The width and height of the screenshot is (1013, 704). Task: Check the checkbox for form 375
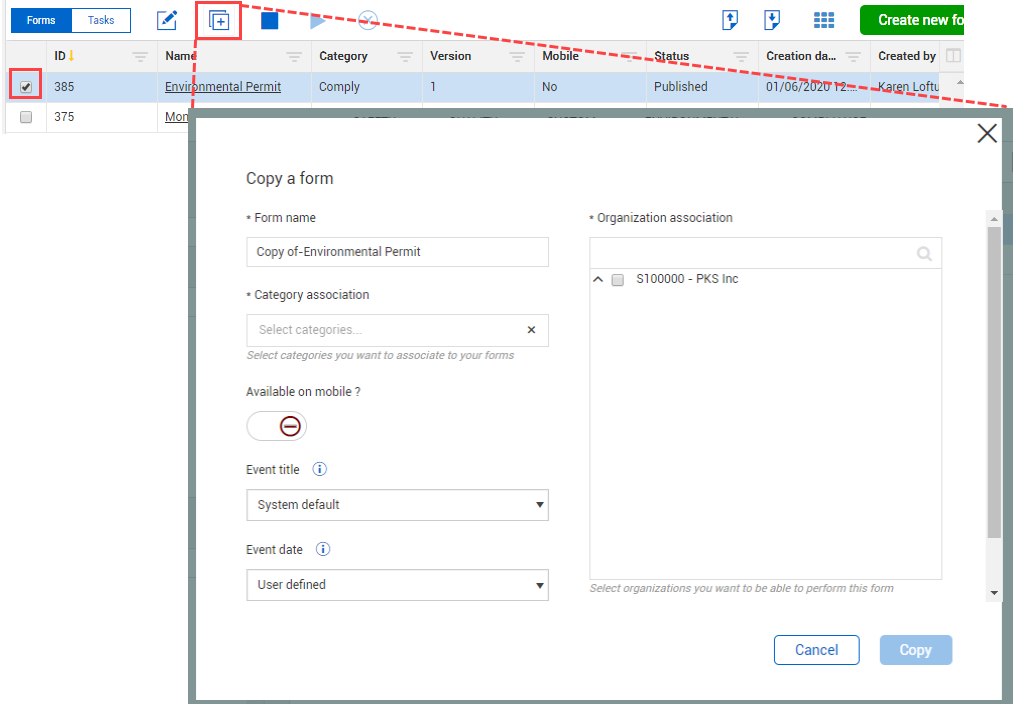[26, 117]
